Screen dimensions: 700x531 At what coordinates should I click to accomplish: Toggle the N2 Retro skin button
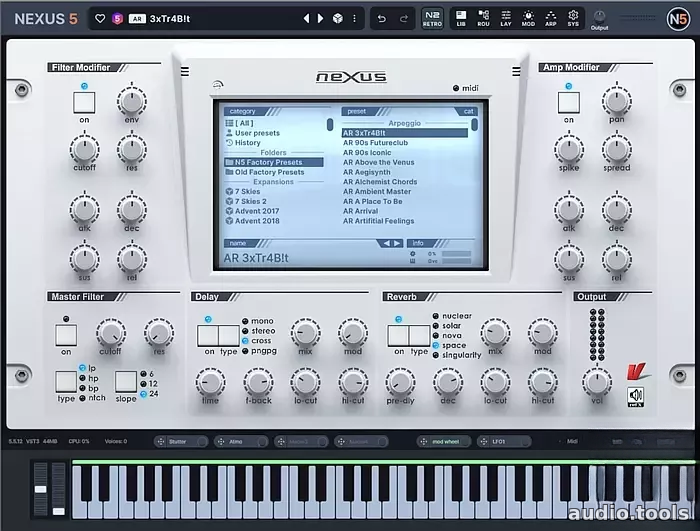click(x=432, y=19)
